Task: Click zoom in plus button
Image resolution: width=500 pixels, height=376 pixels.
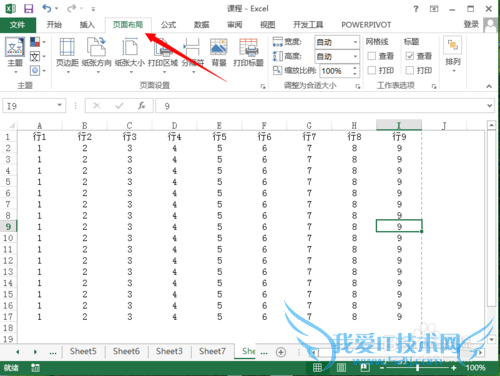Action: point(453,368)
